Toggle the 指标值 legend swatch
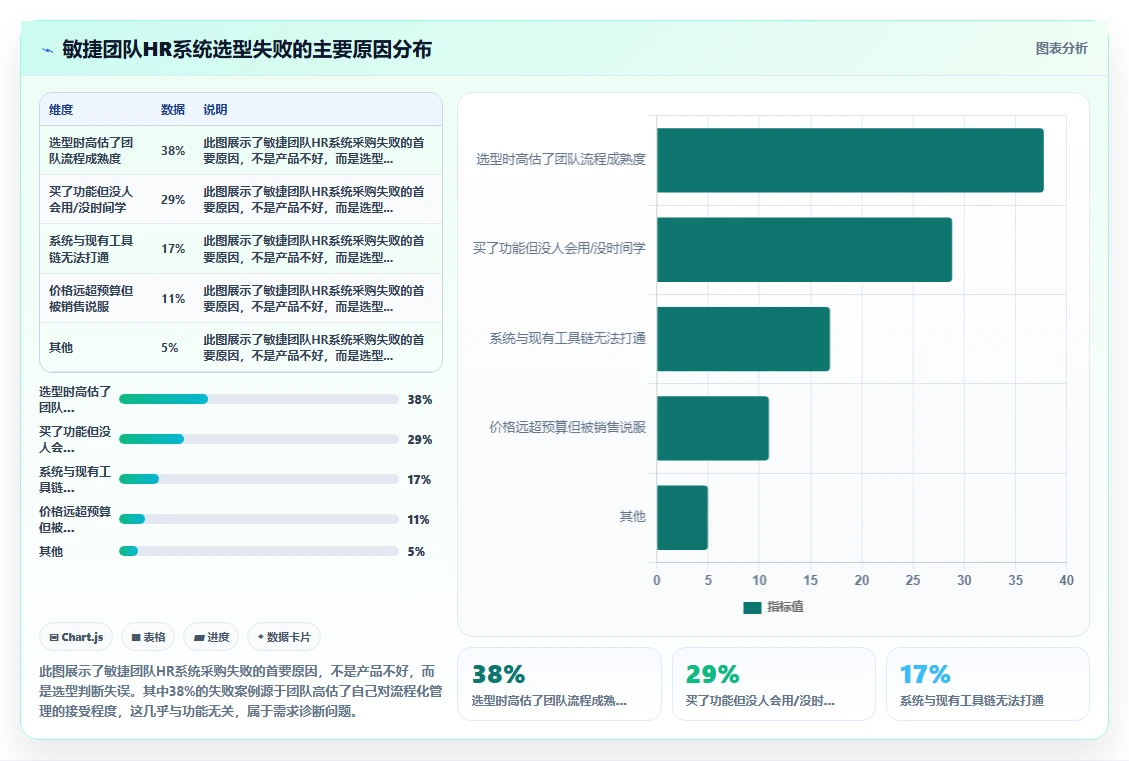 pyautogui.click(x=752, y=608)
